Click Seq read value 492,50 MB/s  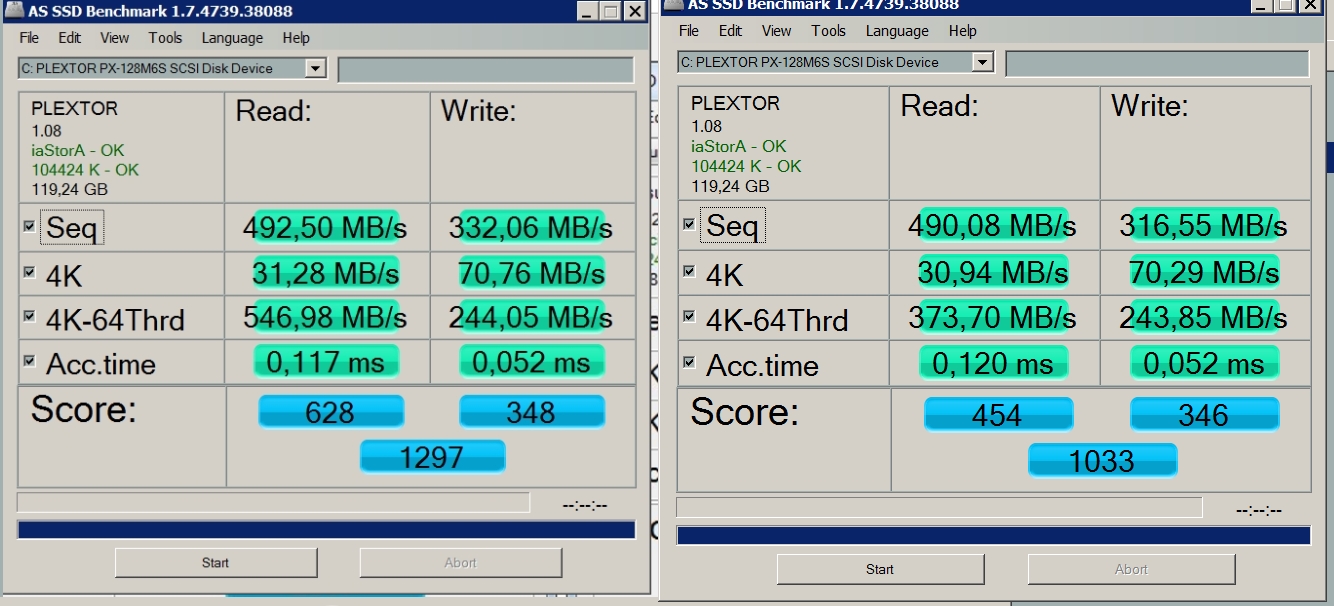coord(325,227)
